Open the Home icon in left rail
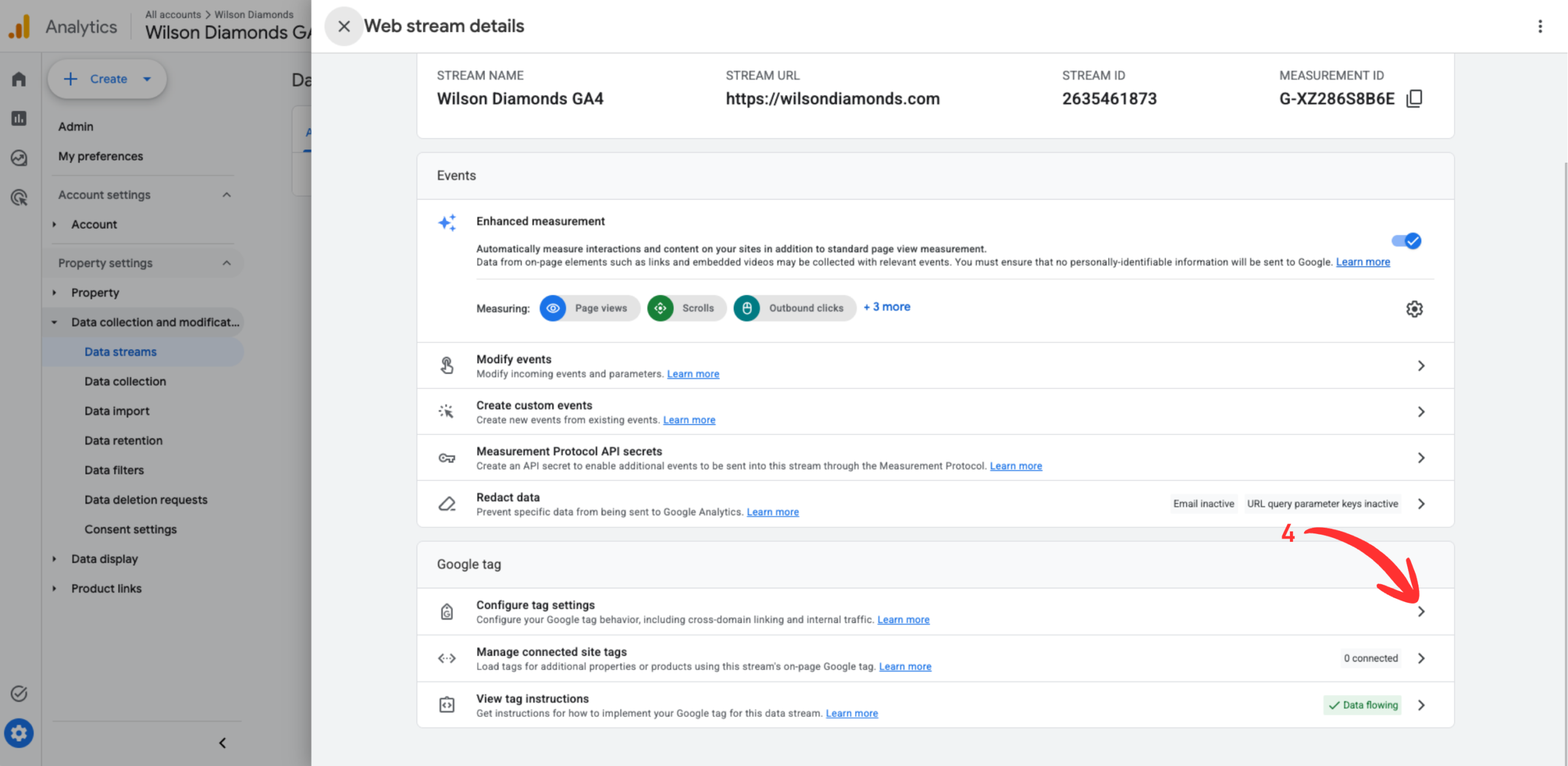The width and height of the screenshot is (1568, 766). [19, 79]
